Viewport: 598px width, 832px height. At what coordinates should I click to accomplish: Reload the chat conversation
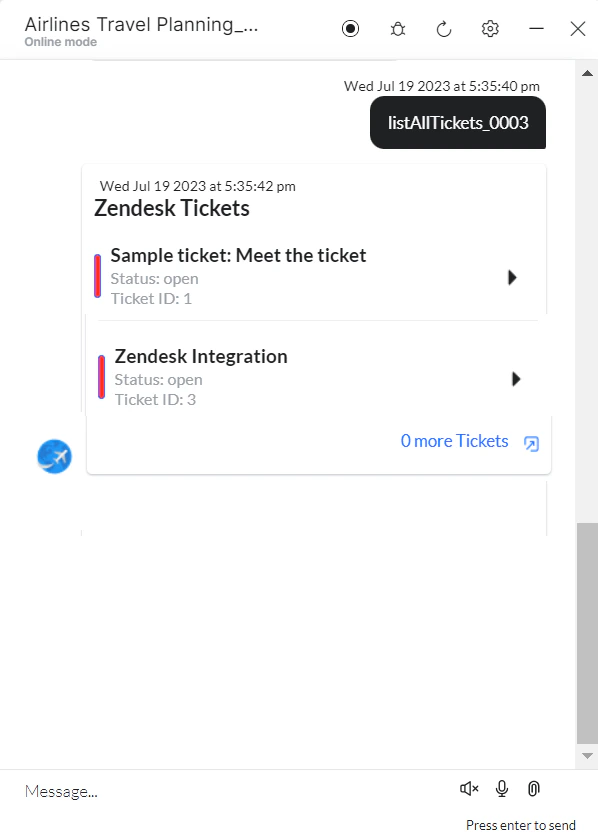(x=443, y=28)
